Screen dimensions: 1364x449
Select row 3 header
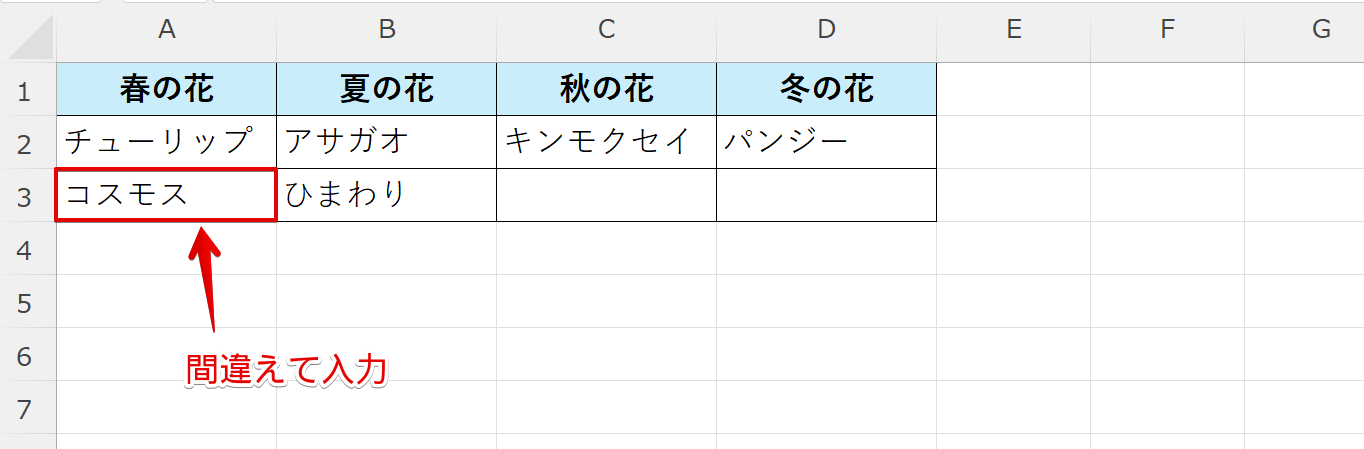point(27,196)
